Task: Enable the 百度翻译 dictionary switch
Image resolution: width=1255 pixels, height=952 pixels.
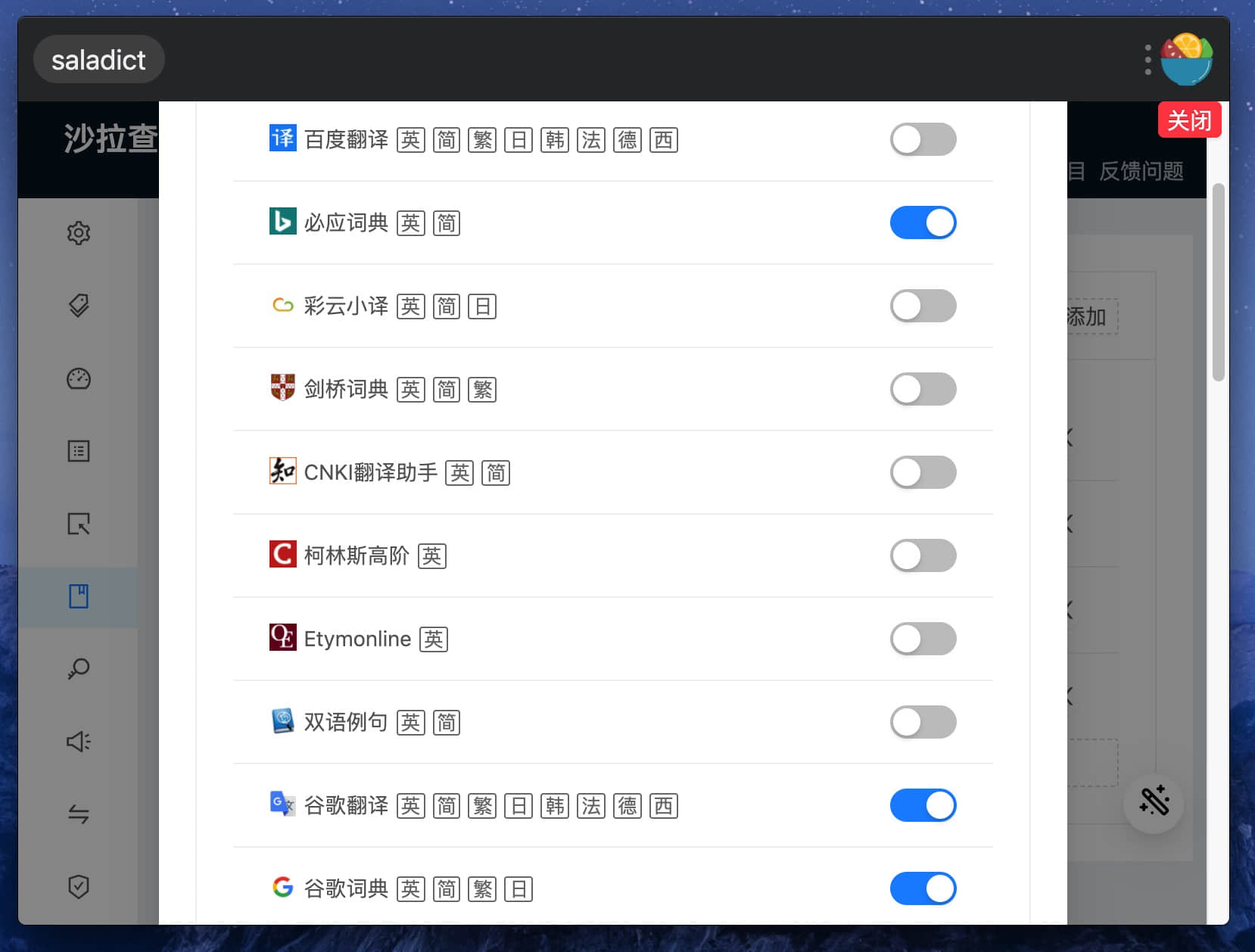Action: (923, 139)
